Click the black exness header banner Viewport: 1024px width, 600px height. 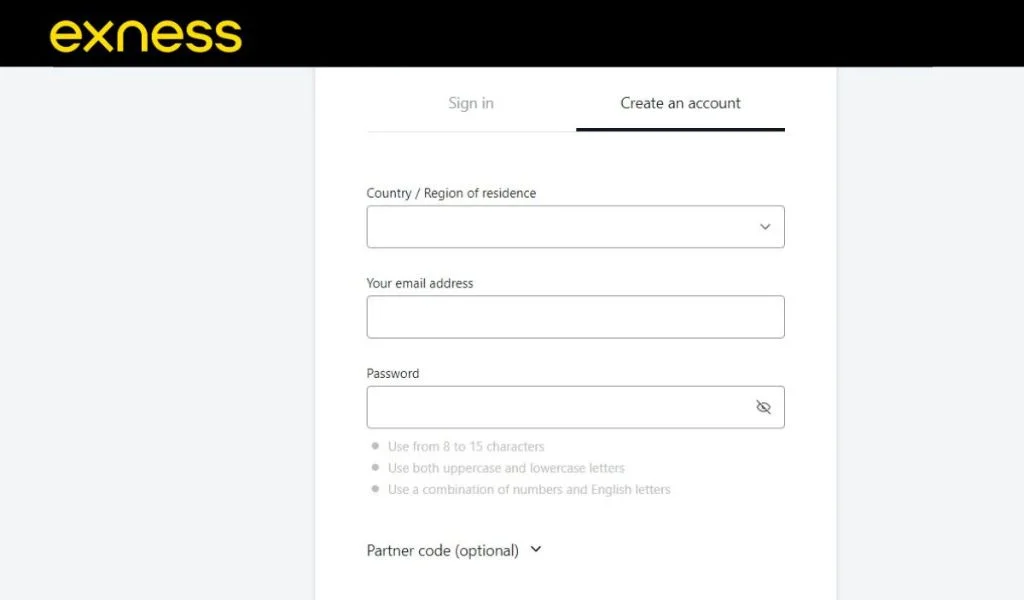coord(600,33)
